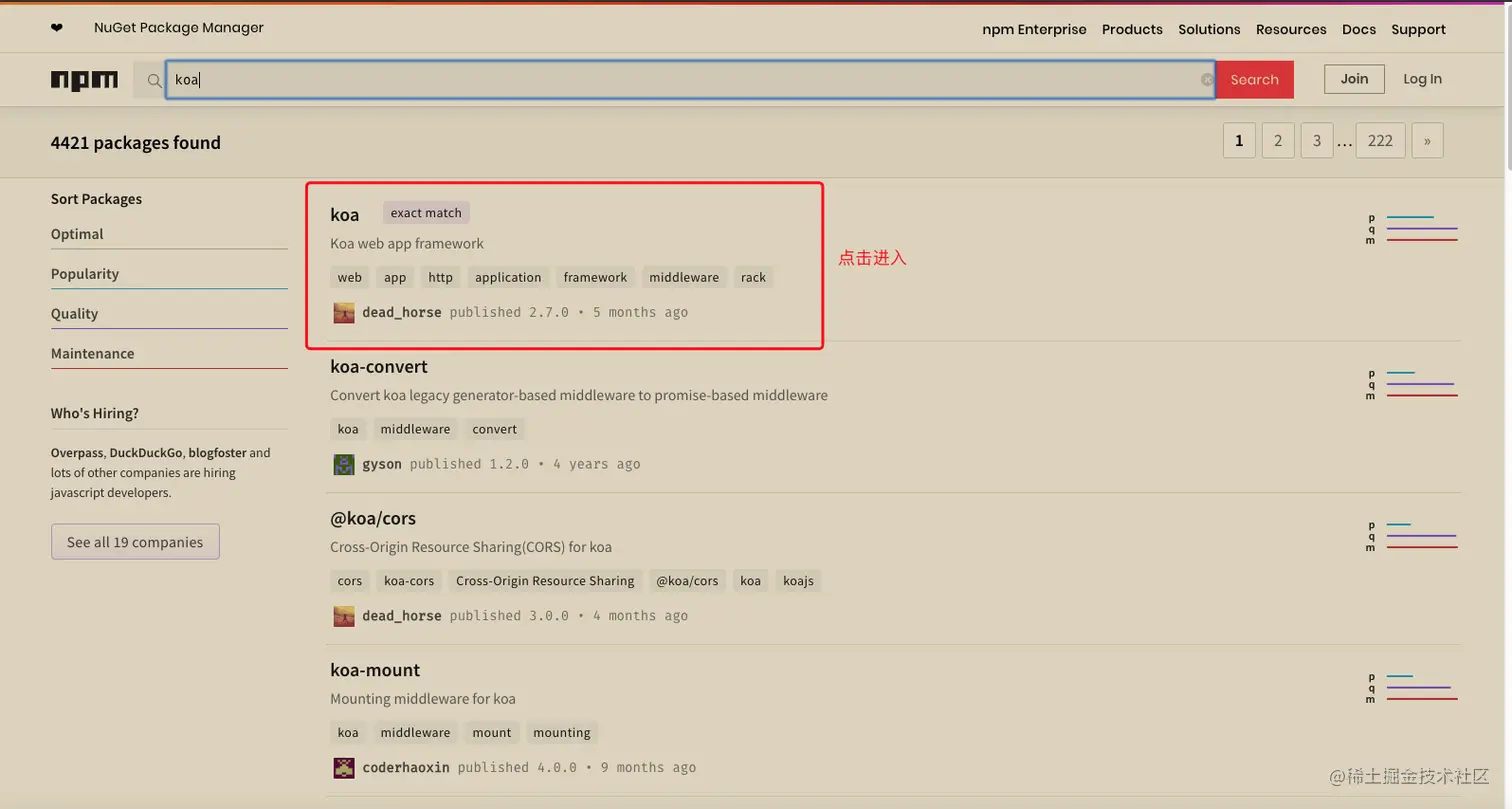The height and width of the screenshot is (809, 1512).
Task: Click the koa tag on koa-convert
Action: (x=348, y=429)
